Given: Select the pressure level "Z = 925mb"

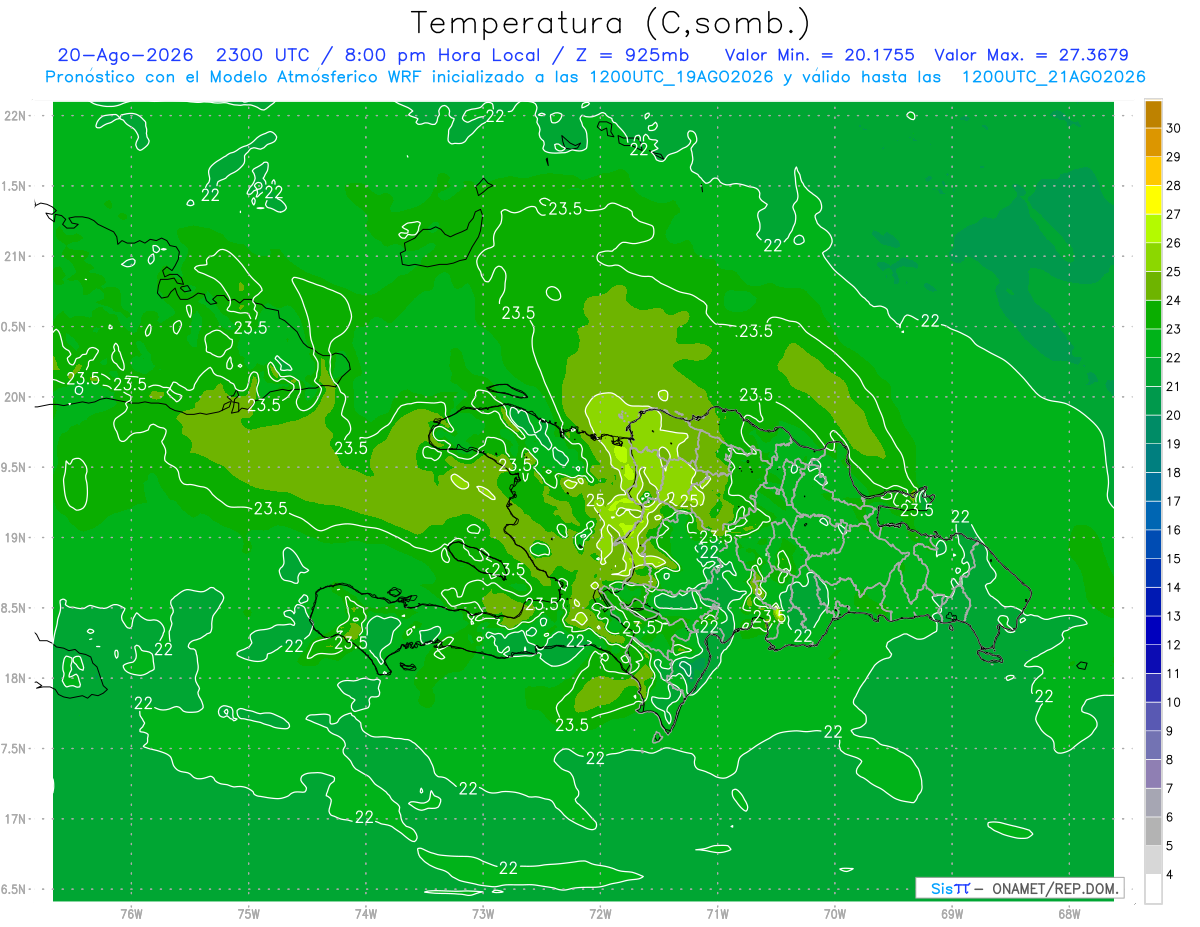Looking at the screenshot, I should pos(627,55).
